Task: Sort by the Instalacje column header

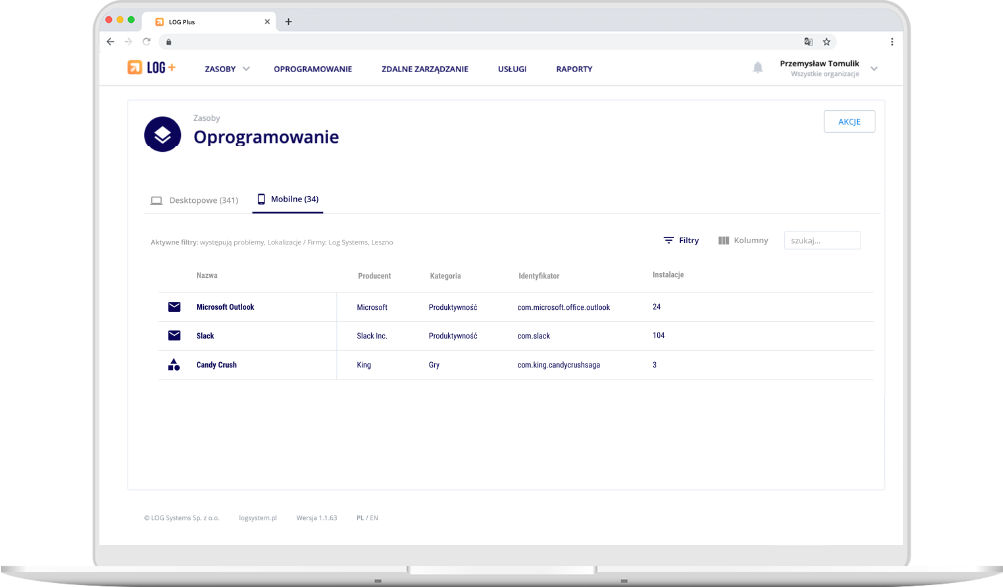Action: 668,275
